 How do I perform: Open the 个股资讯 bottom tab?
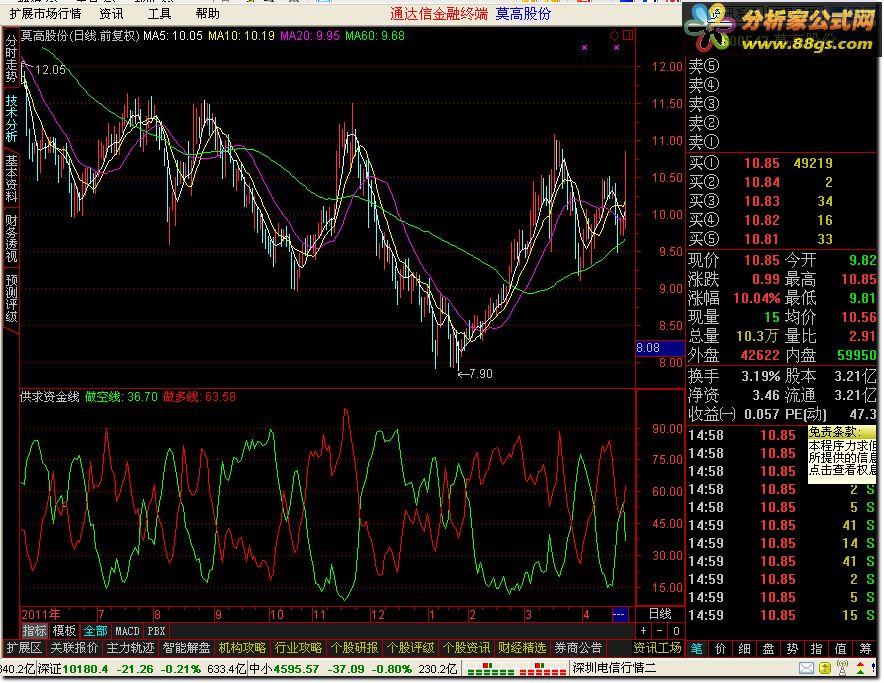click(466, 647)
